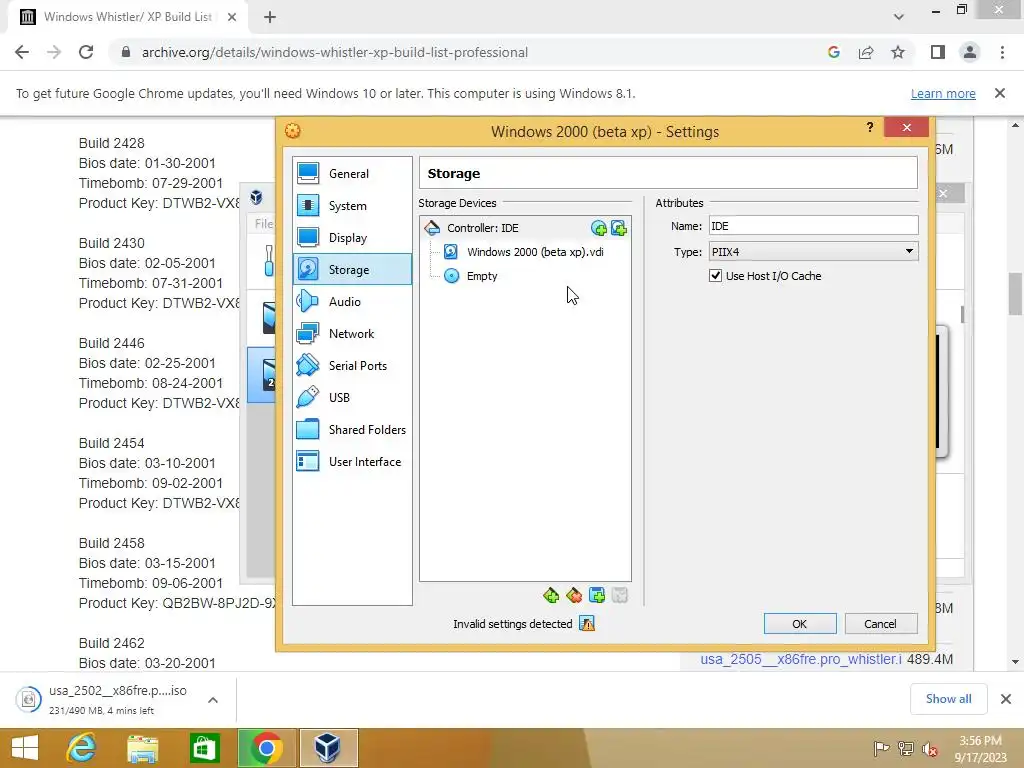The height and width of the screenshot is (768, 1024).
Task: Open the Windows Store taskbar icon
Action: click(x=204, y=748)
